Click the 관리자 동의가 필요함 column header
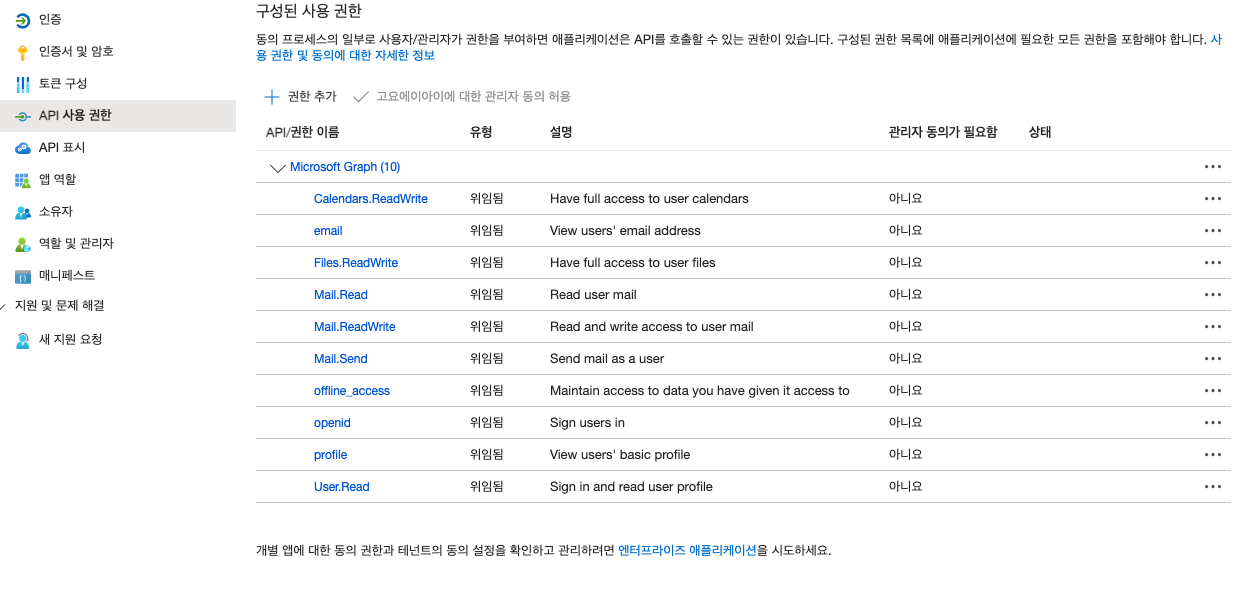 943,132
